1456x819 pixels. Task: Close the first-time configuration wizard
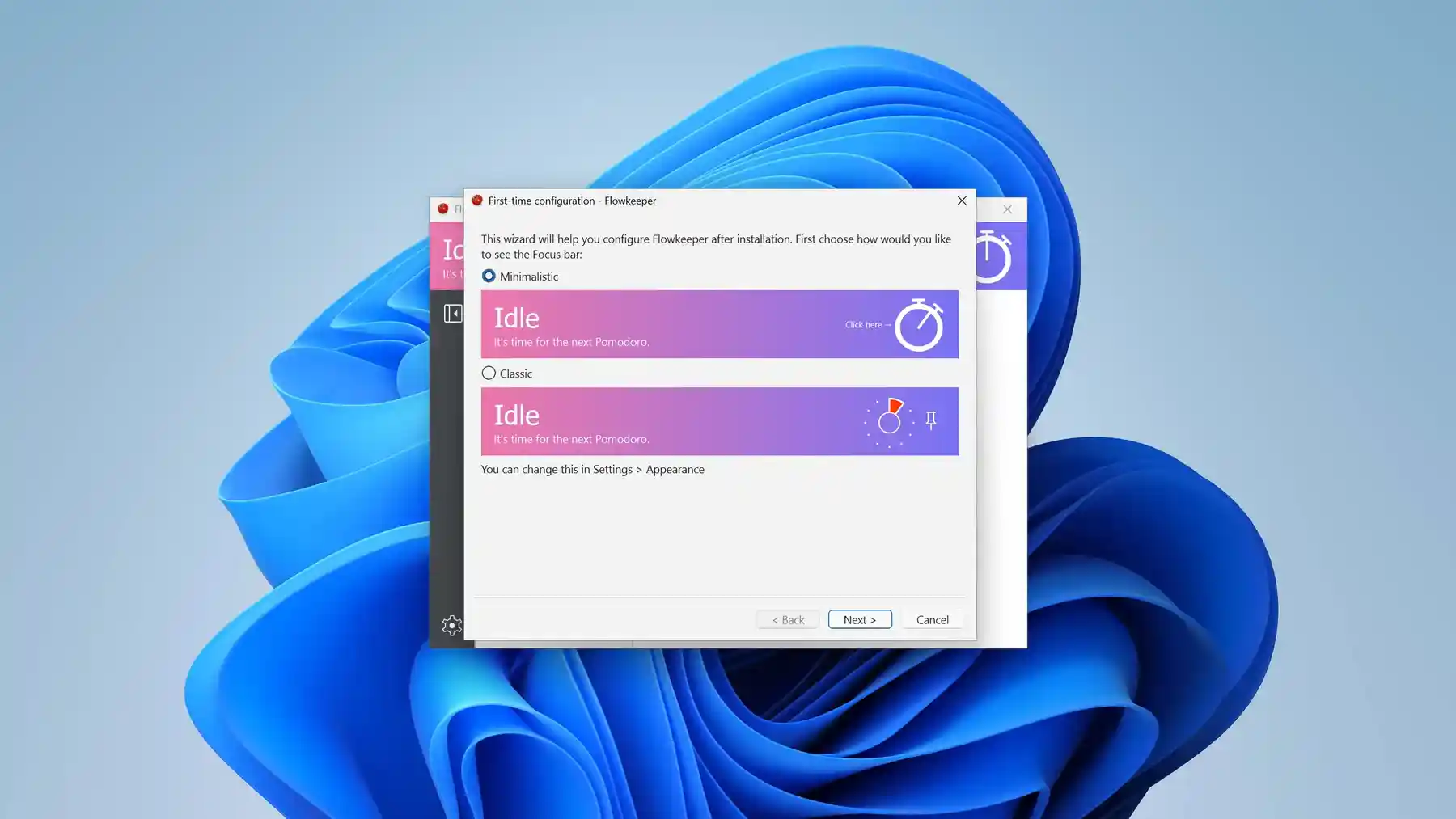click(962, 201)
